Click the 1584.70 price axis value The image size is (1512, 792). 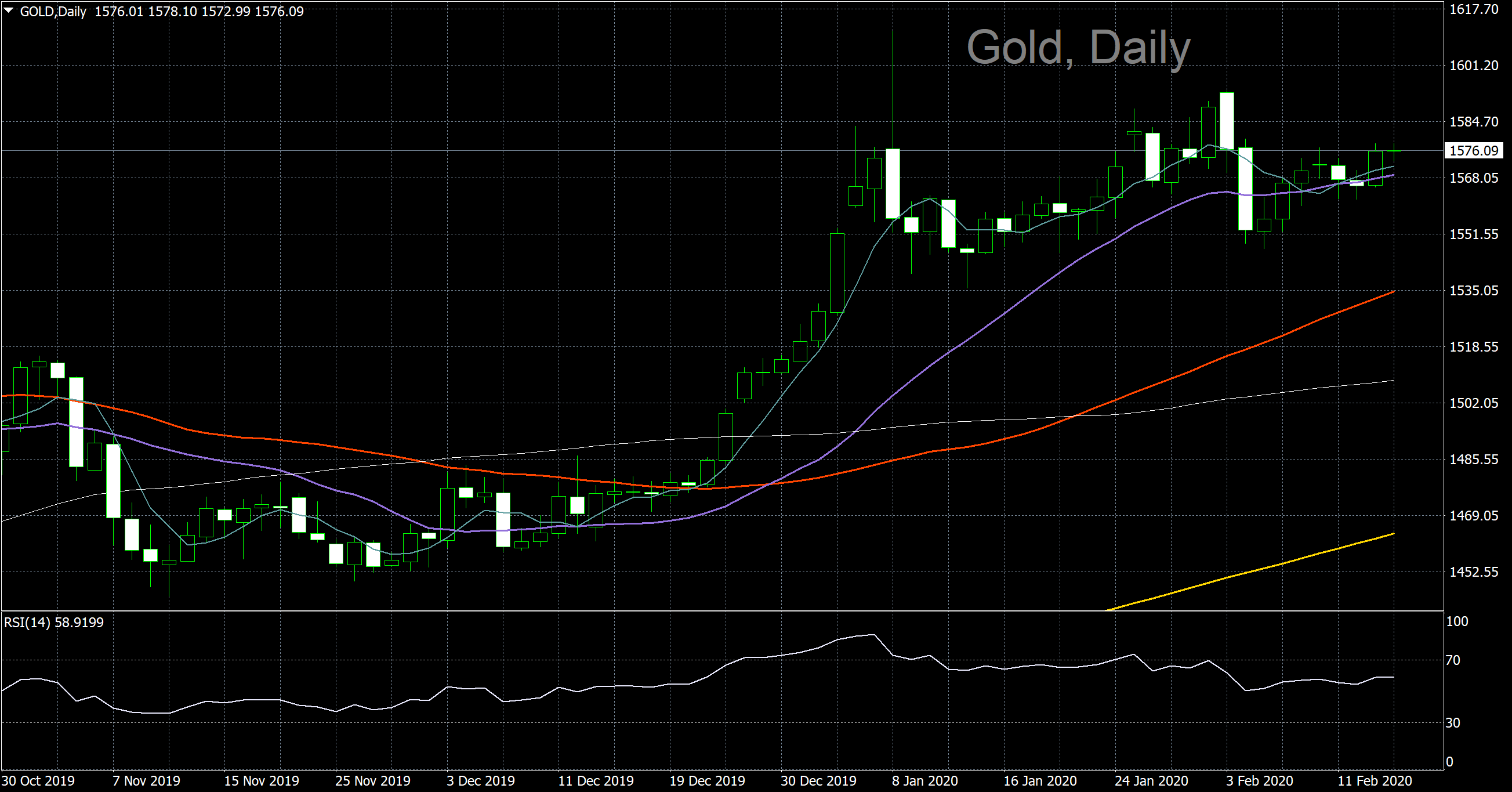click(x=1474, y=121)
